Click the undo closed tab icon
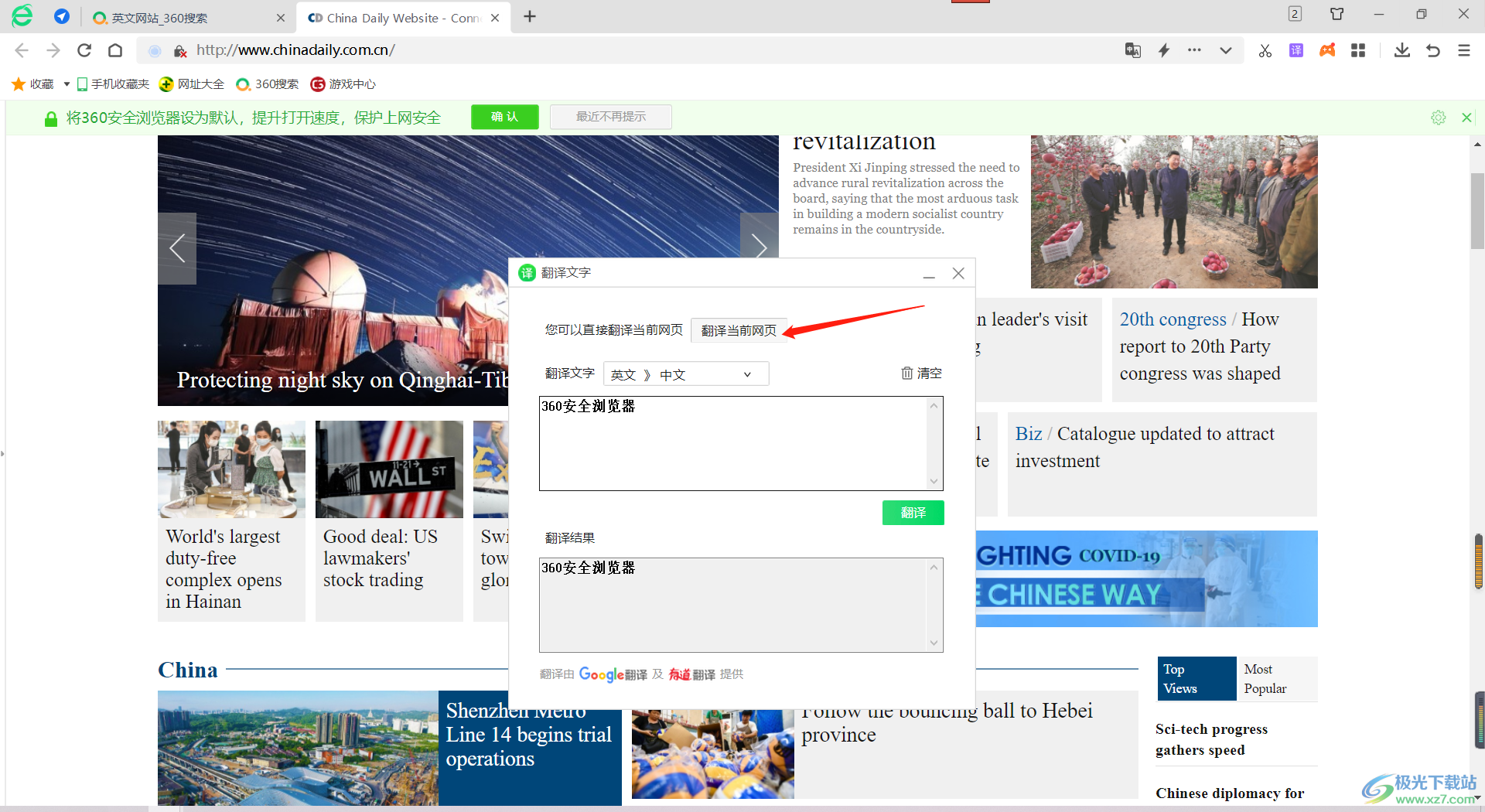Viewport: 1485px width, 812px height. point(1433,50)
